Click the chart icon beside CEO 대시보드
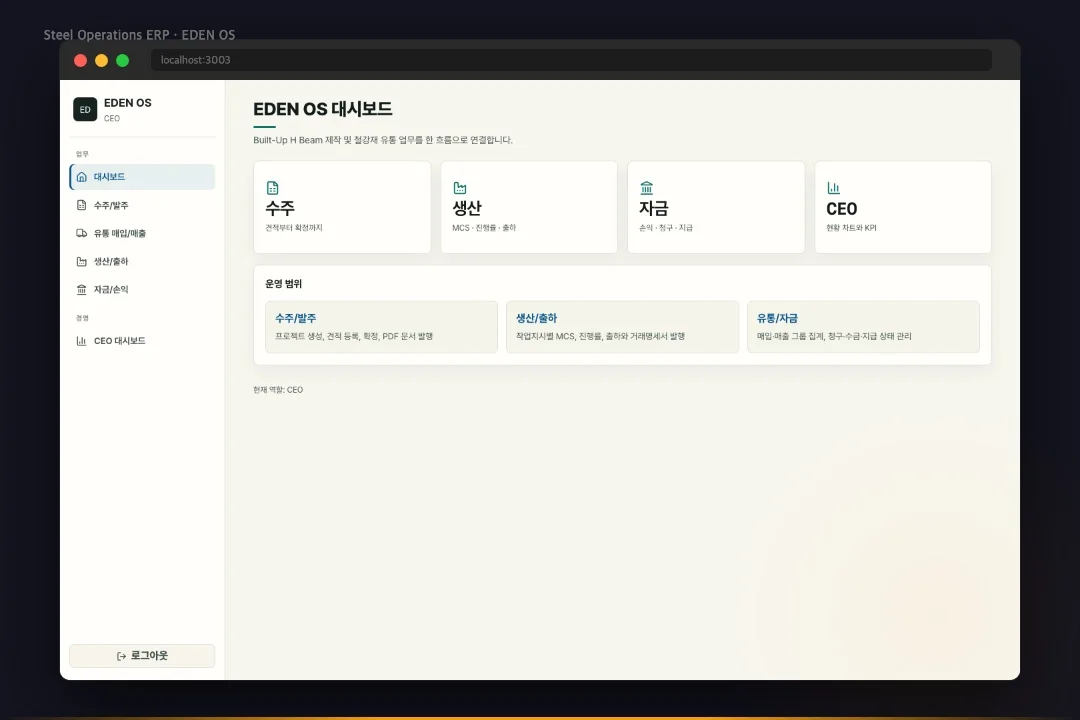 click(81, 341)
